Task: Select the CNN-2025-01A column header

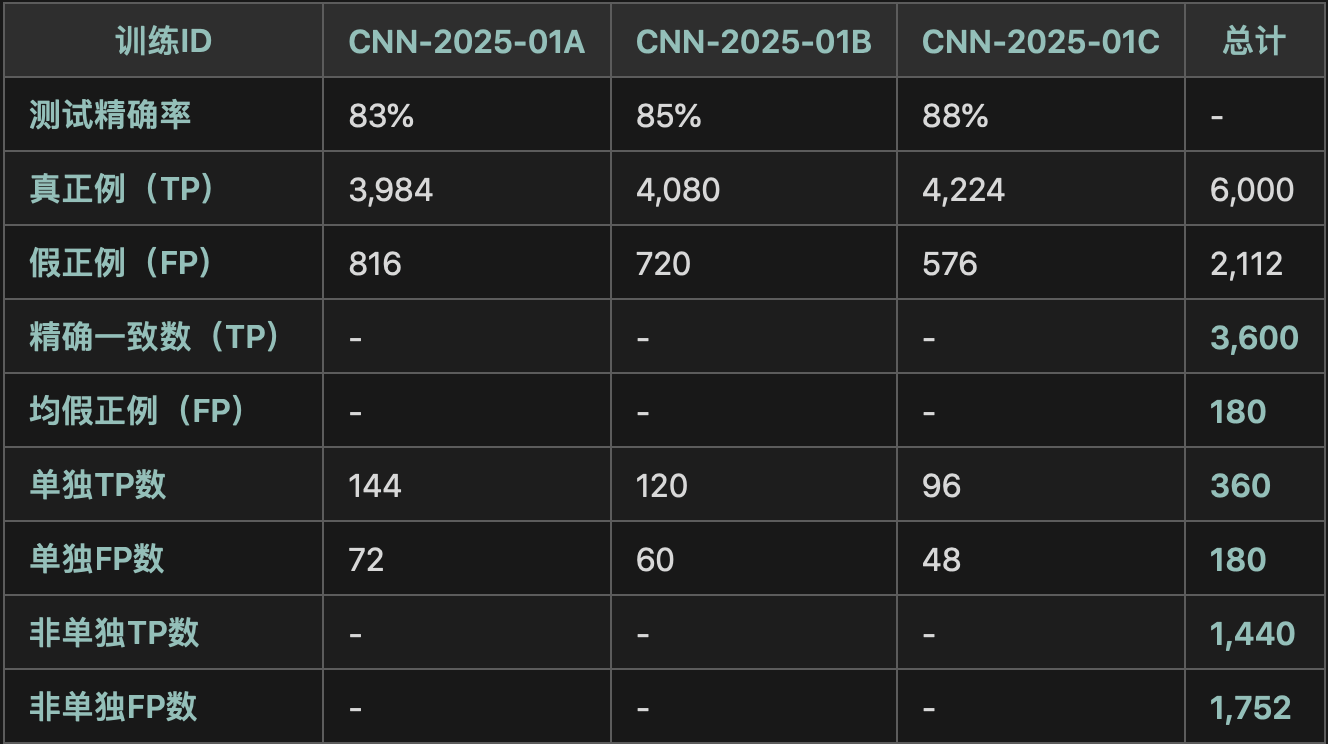Action: point(466,42)
